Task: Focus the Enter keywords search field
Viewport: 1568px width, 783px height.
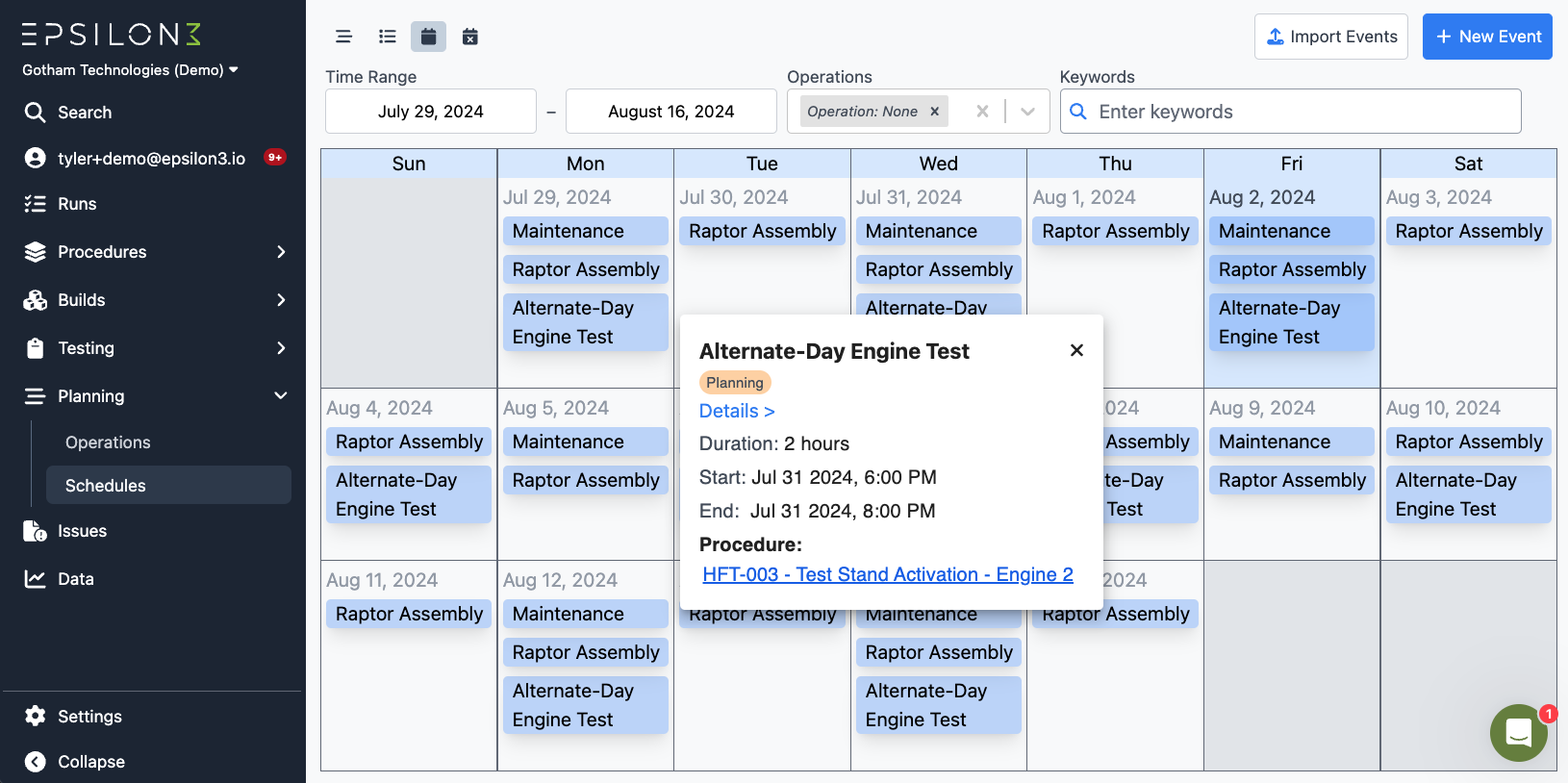Action: coord(1290,112)
